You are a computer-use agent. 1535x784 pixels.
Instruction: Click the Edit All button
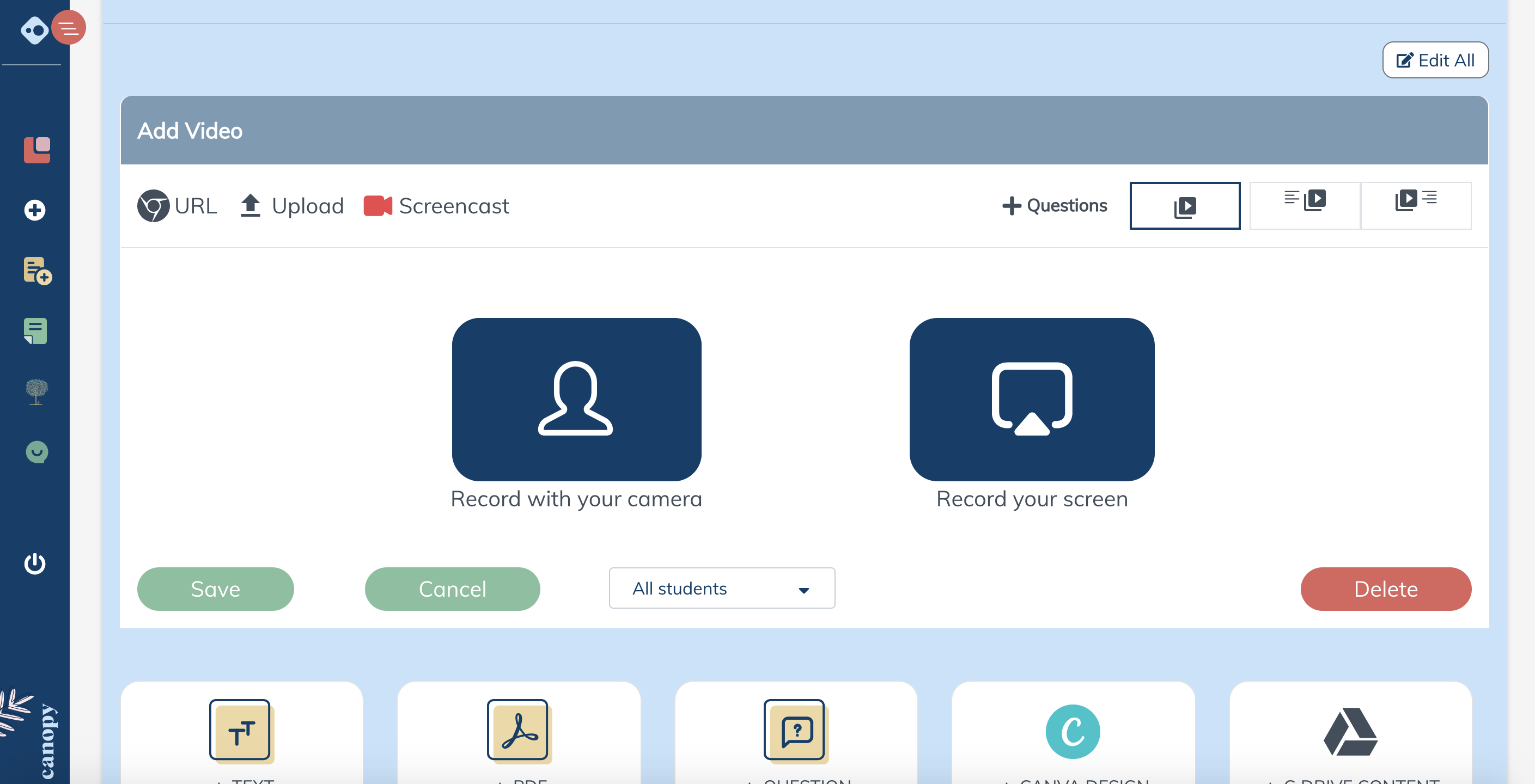pyautogui.click(x=1435, y=59)
